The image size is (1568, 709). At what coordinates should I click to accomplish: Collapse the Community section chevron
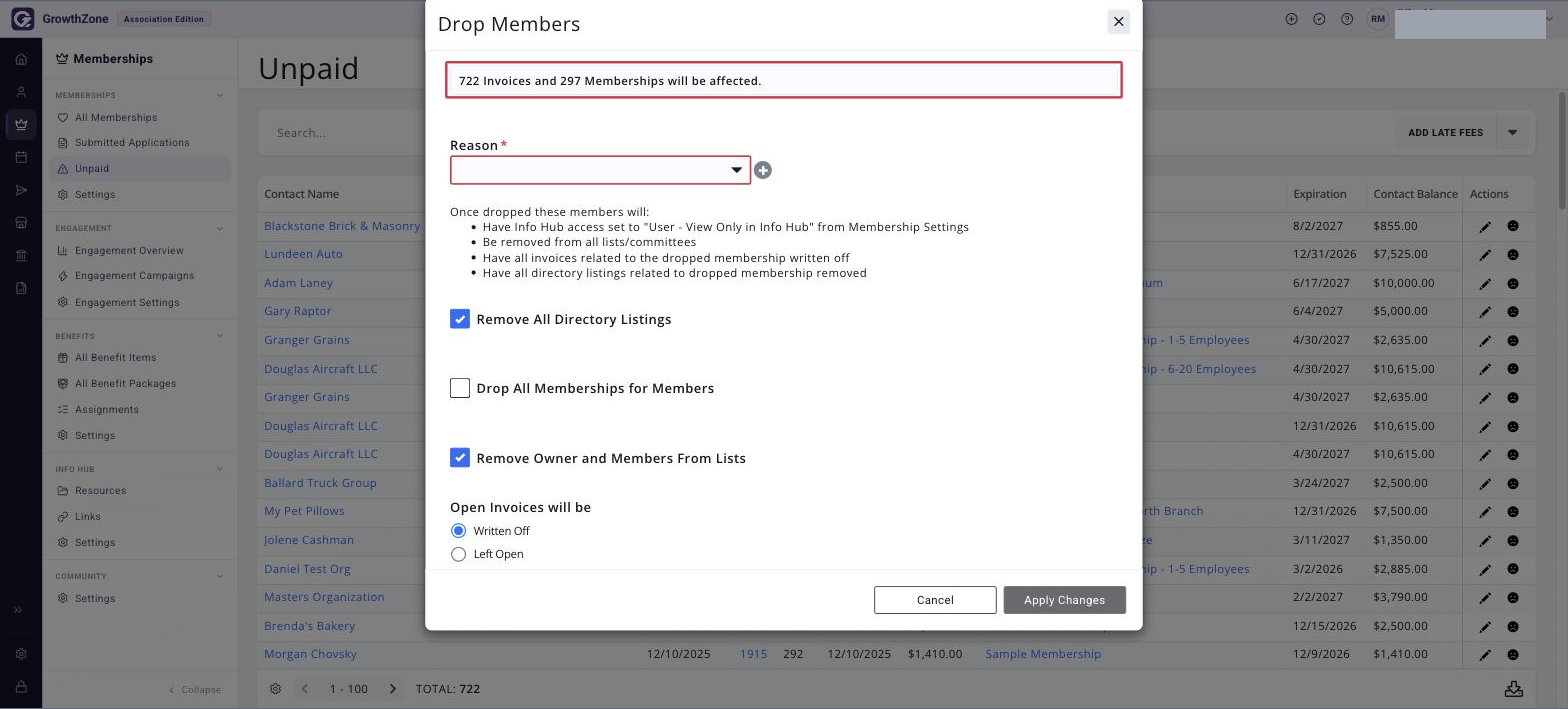click(220, 576)
